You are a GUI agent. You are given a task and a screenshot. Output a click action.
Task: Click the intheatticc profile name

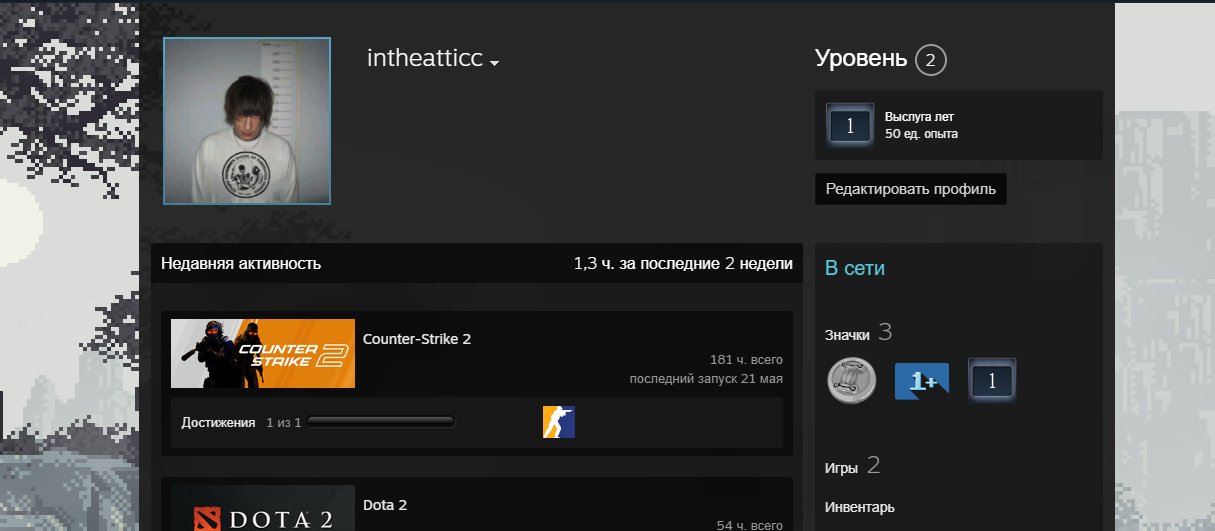coord(425,59)
